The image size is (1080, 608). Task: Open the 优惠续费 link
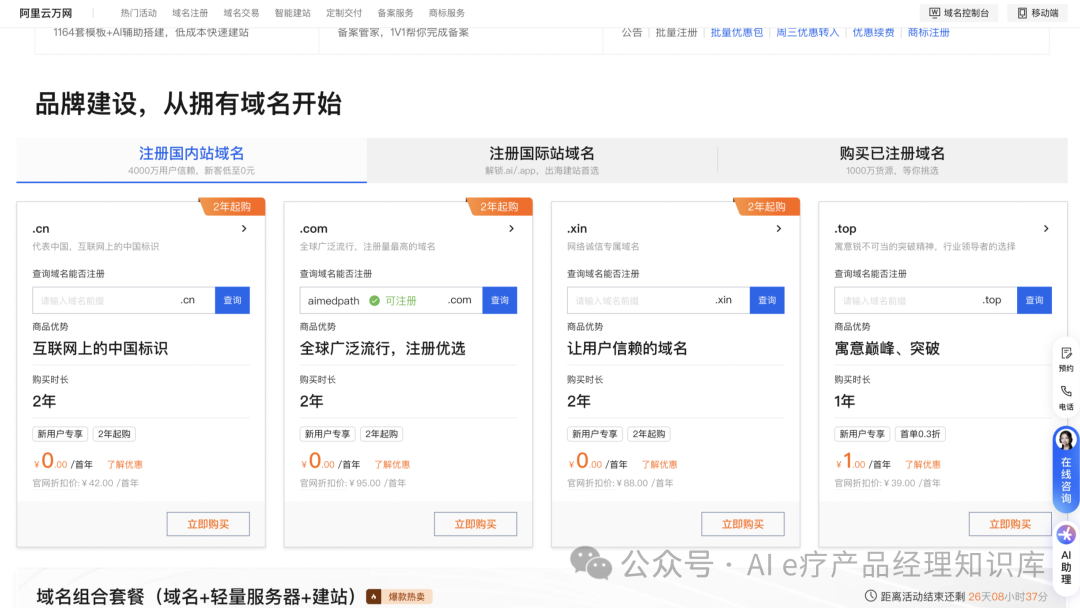[873, 32]
